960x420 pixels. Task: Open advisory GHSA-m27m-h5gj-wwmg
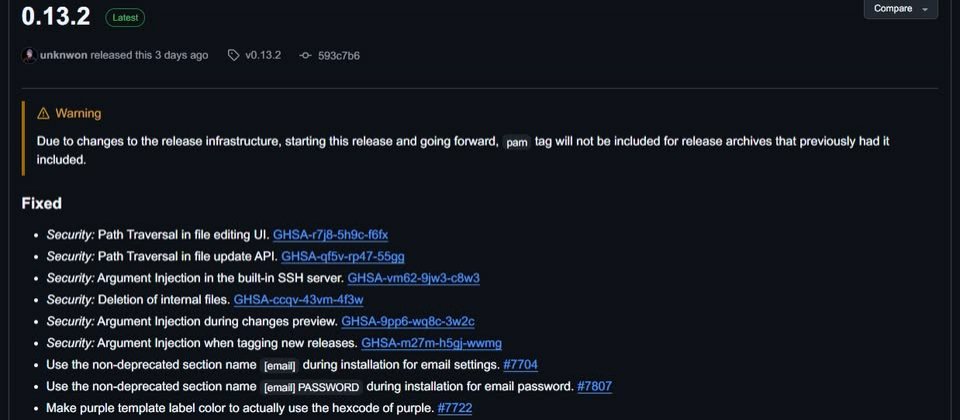tap(432, 343)
